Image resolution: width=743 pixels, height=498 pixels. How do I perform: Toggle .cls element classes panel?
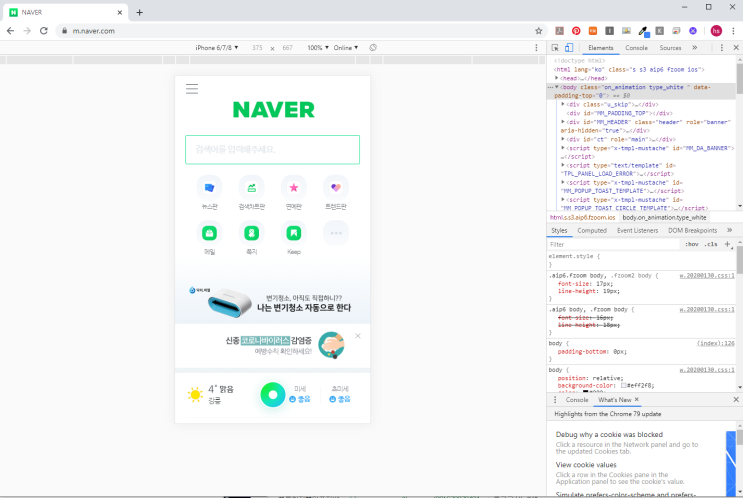[x=711, y=244]
